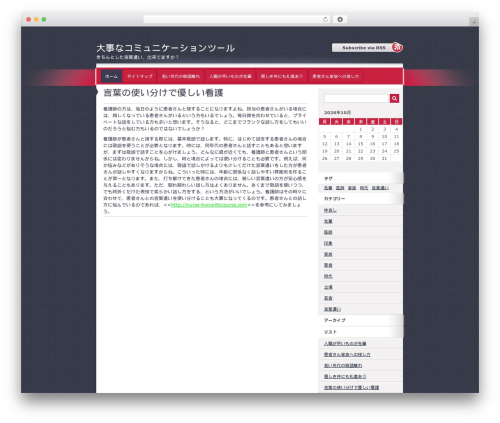Select the 家族 tag under タグ
Viewport: 500px width, 423px height.
[x=352, y=188]
